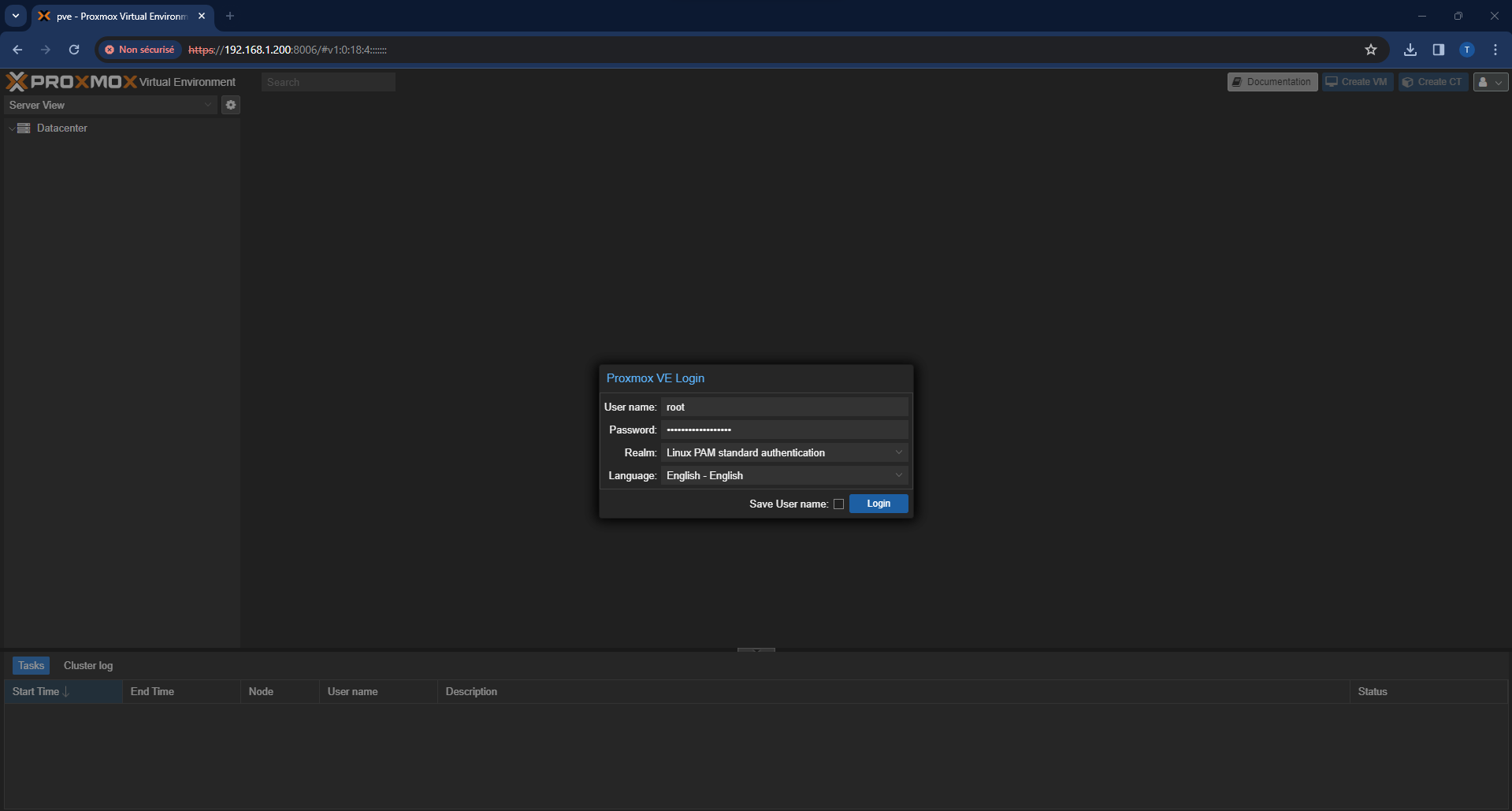Open the Language dropdown arrow
This screenshot has width=1512, height=811.
tap(899, 475)
